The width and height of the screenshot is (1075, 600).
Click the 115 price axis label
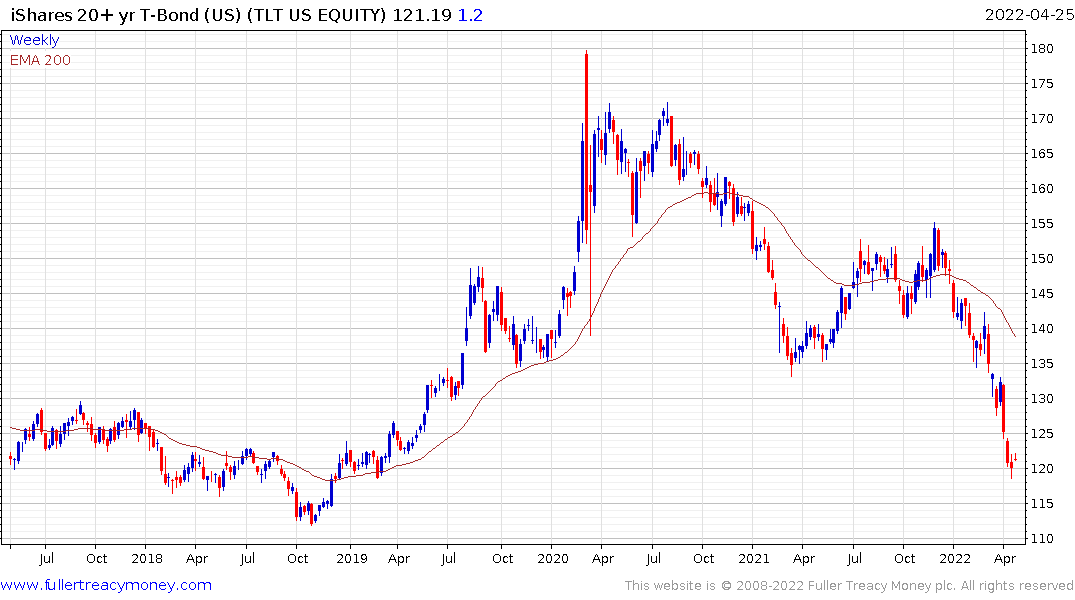pyautogui.click(x=1042, y=503)
